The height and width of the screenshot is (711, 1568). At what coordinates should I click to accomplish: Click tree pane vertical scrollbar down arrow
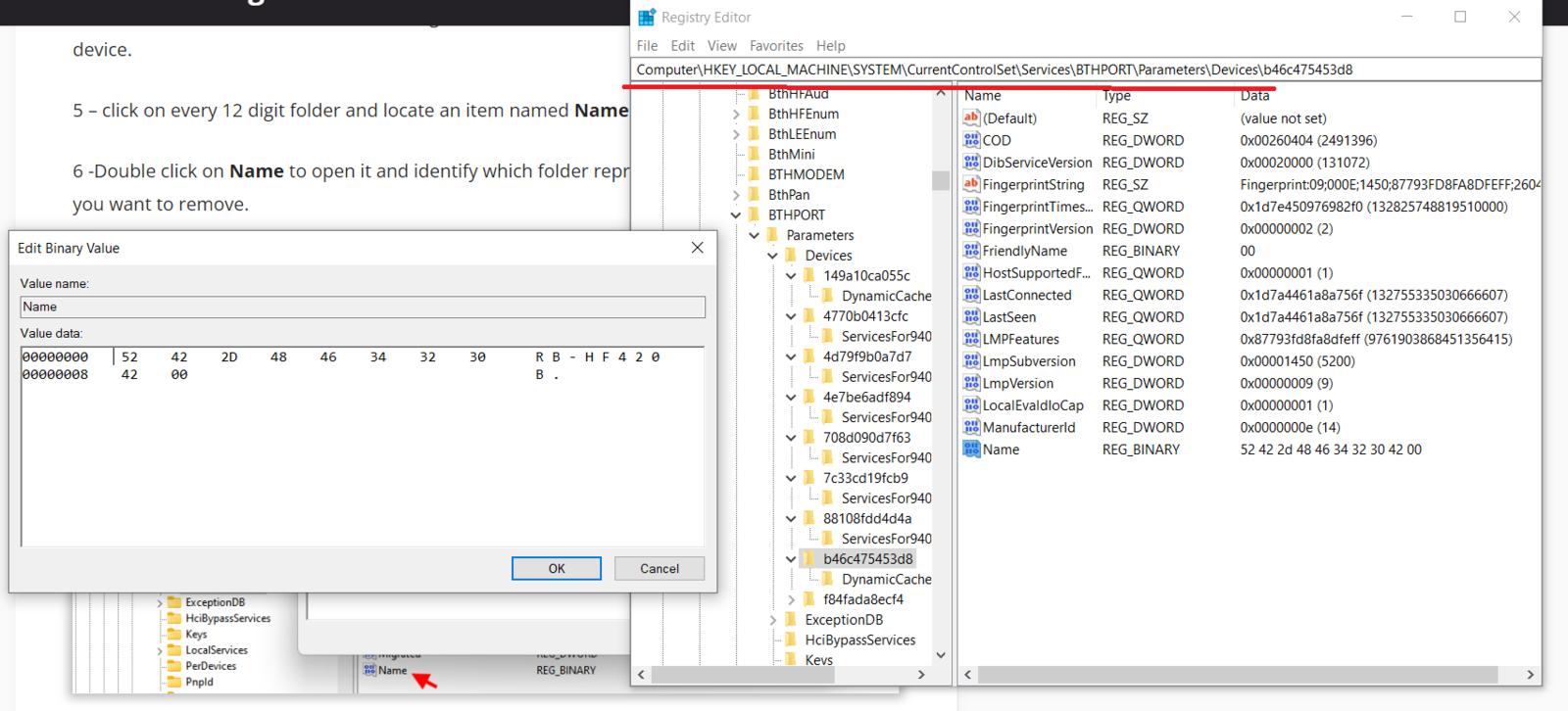tap(941, 656)
